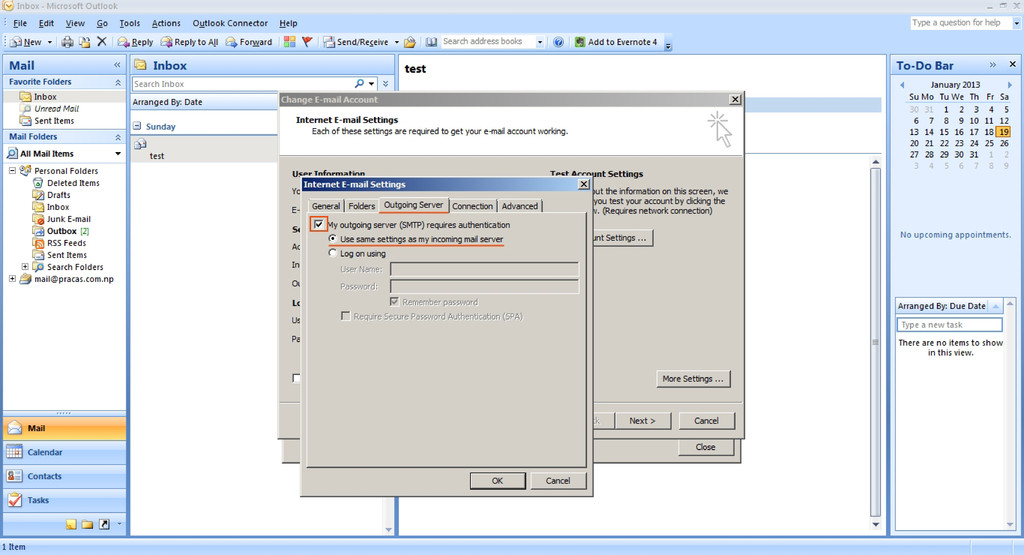Screen dimensions: 1024x555
Task: Switch to the Connection tab
Action: 472,206
